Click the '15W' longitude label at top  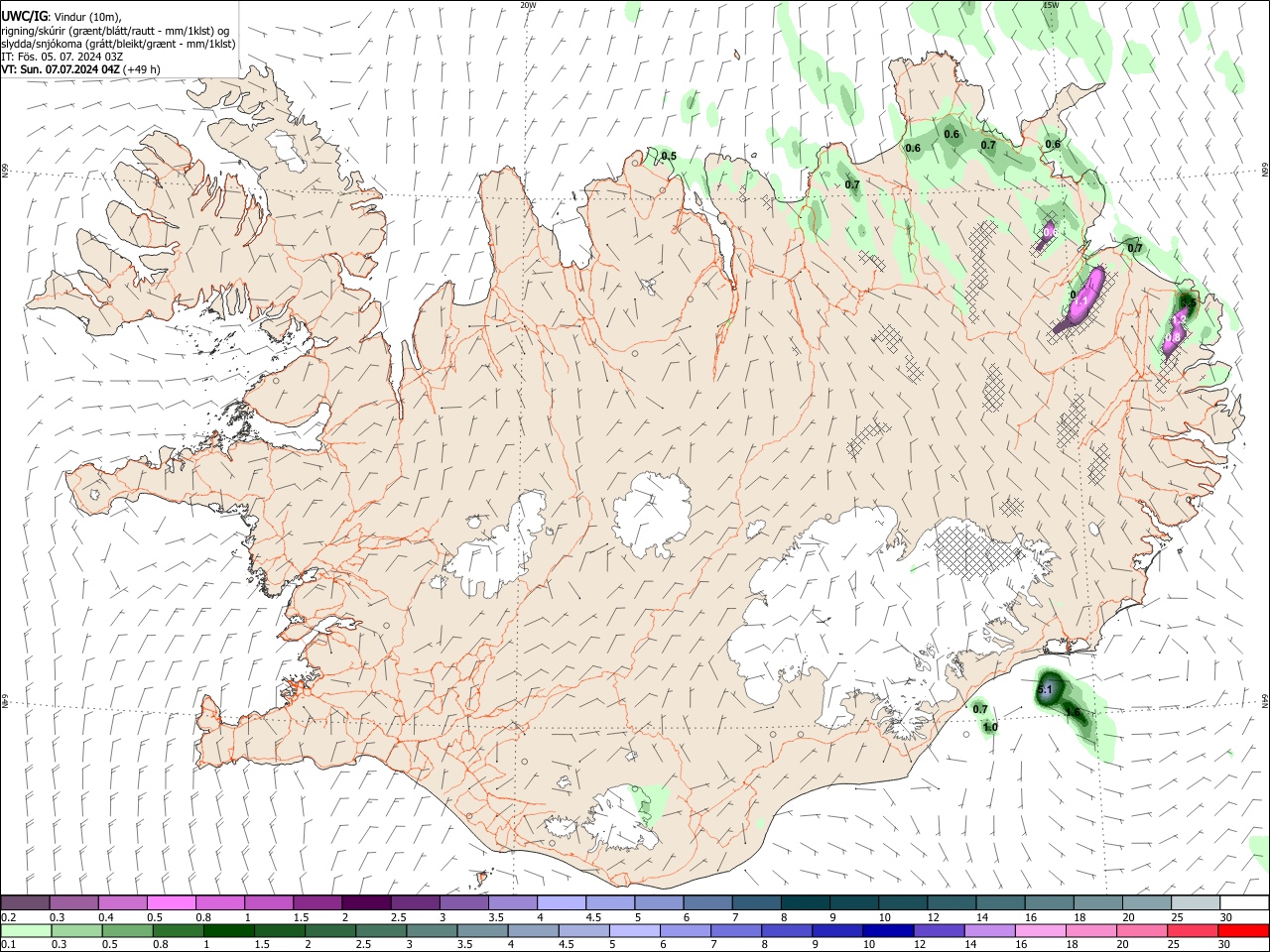[x=1050, y=5]
